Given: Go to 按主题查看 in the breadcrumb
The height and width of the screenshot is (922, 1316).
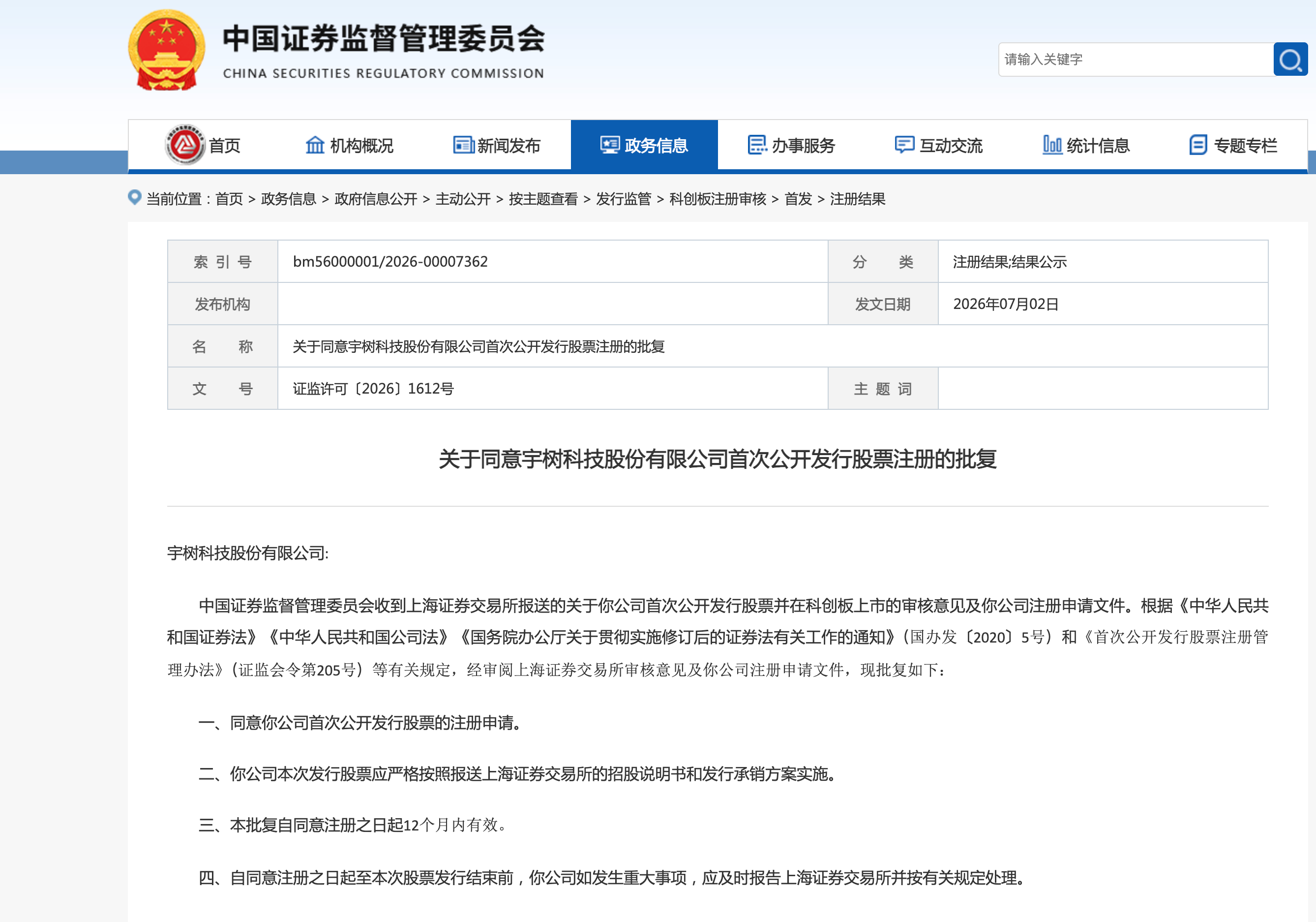Looking at the screenshot, I should [x=543, y=199].
